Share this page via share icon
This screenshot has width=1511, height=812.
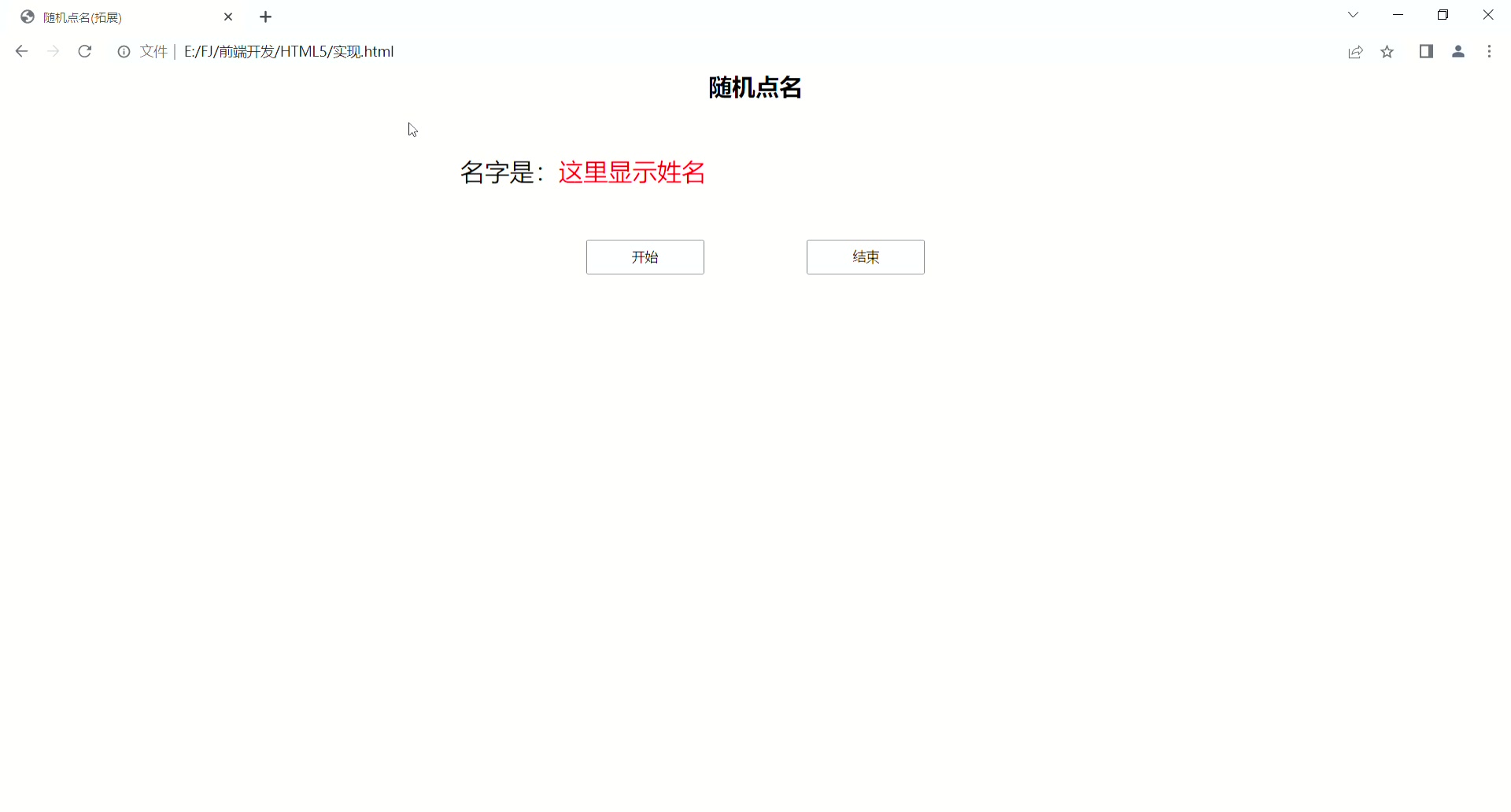pyautogui.click(x=1355, y=52)
